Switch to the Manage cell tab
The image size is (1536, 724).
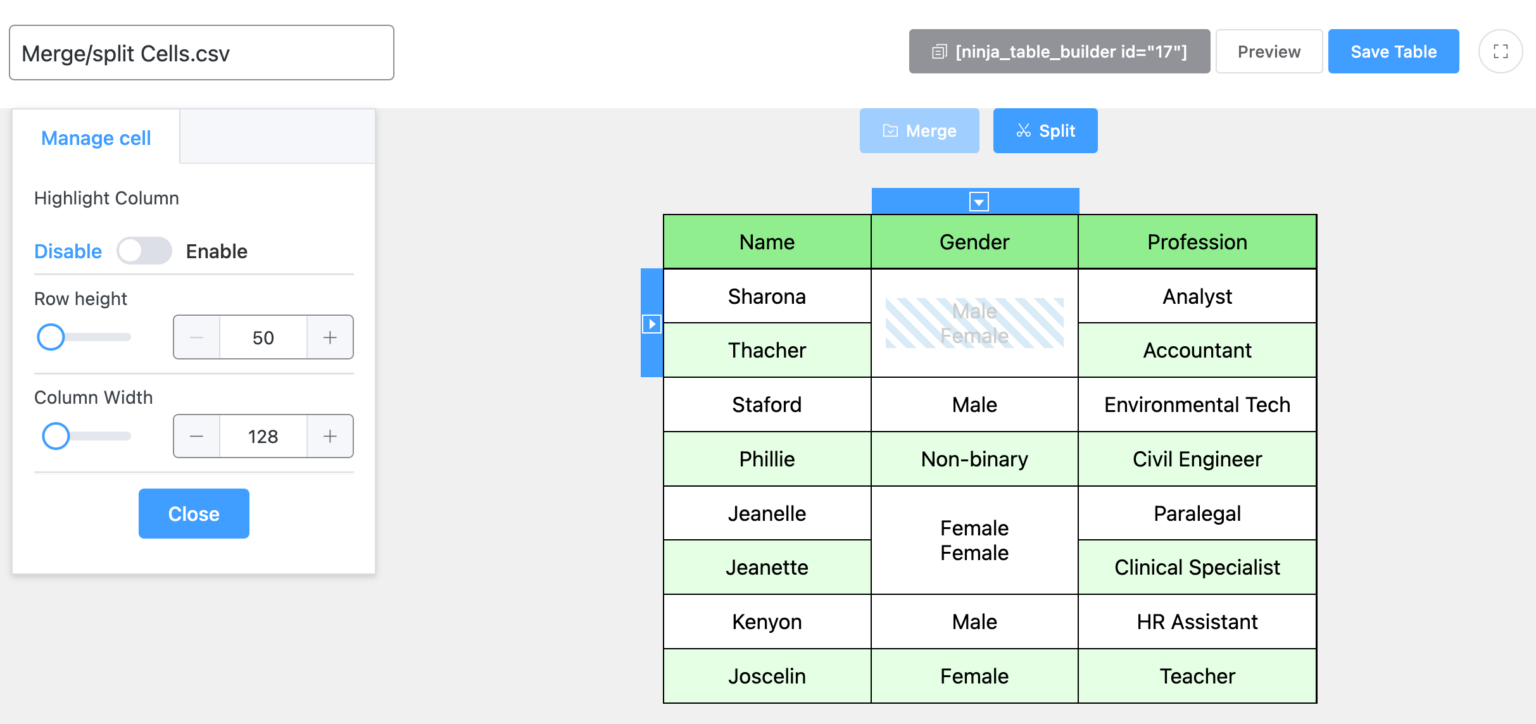[x=95, y=137]
